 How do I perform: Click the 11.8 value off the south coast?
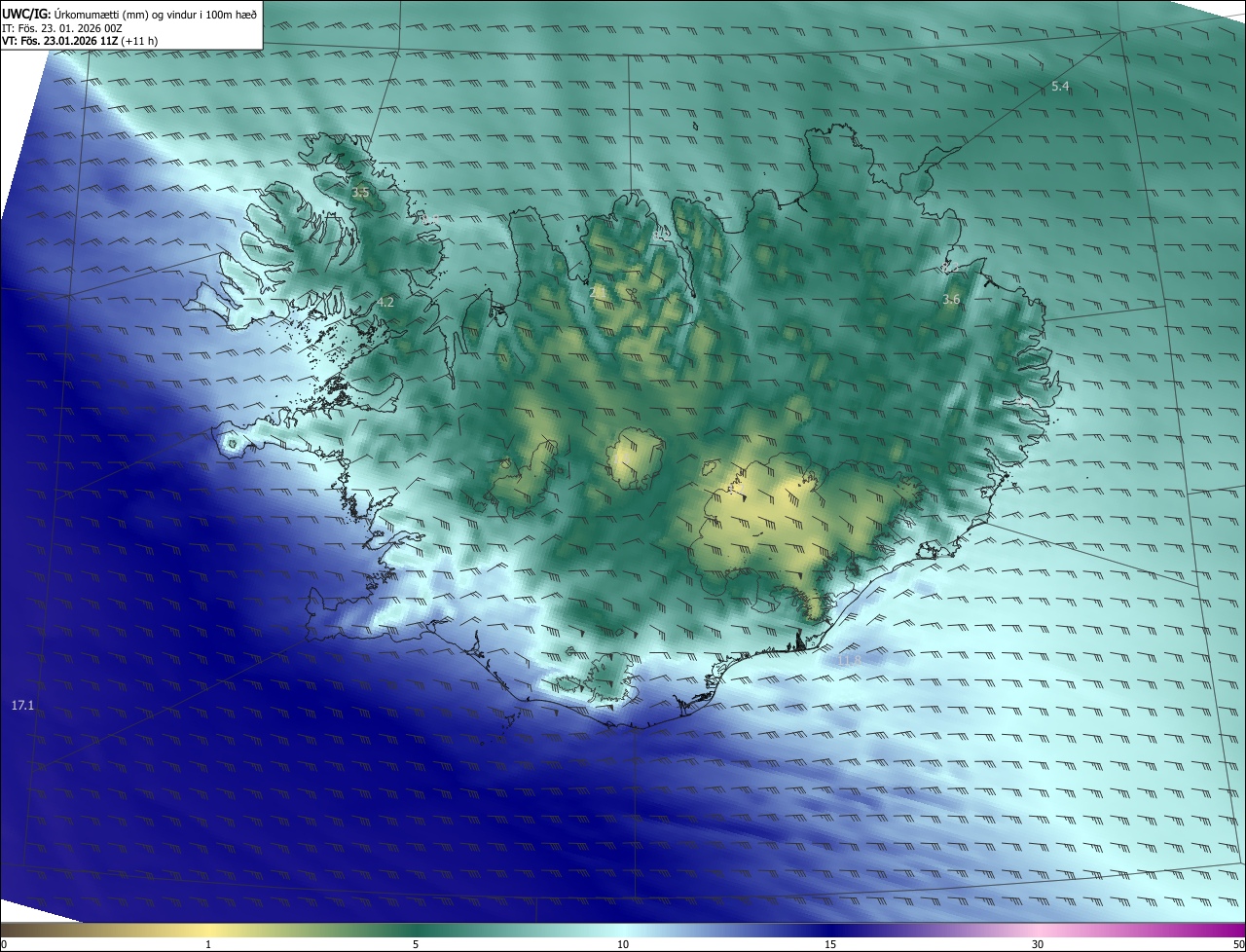click(849, 661)
